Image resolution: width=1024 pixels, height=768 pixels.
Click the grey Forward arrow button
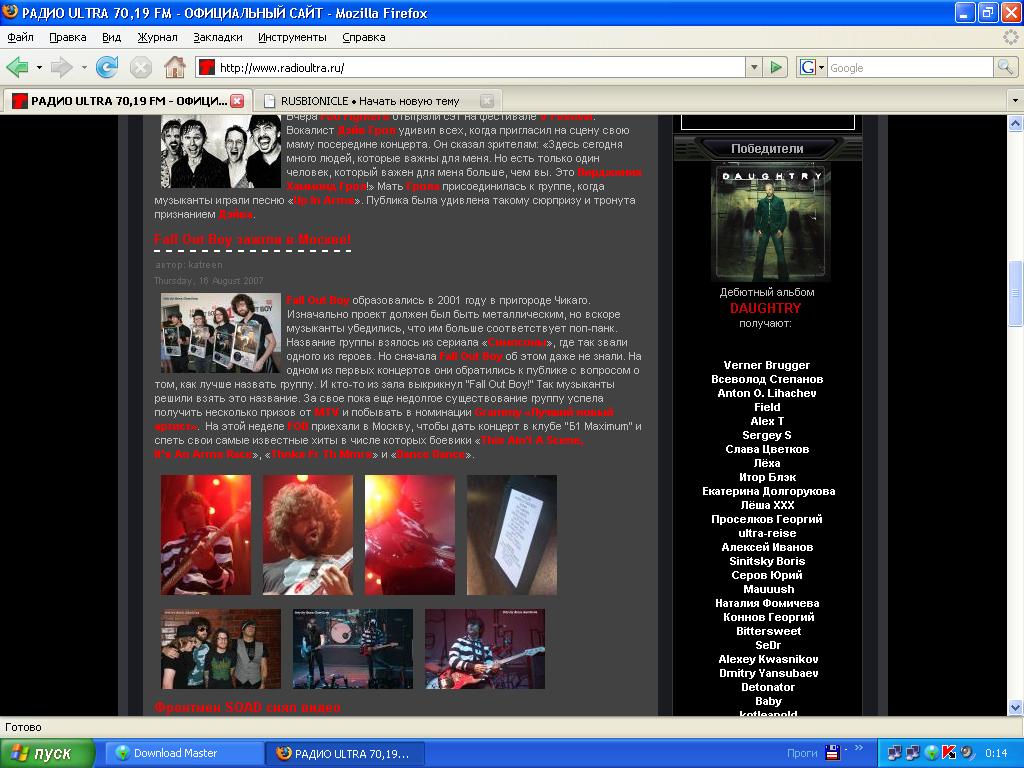pos(61,67)
